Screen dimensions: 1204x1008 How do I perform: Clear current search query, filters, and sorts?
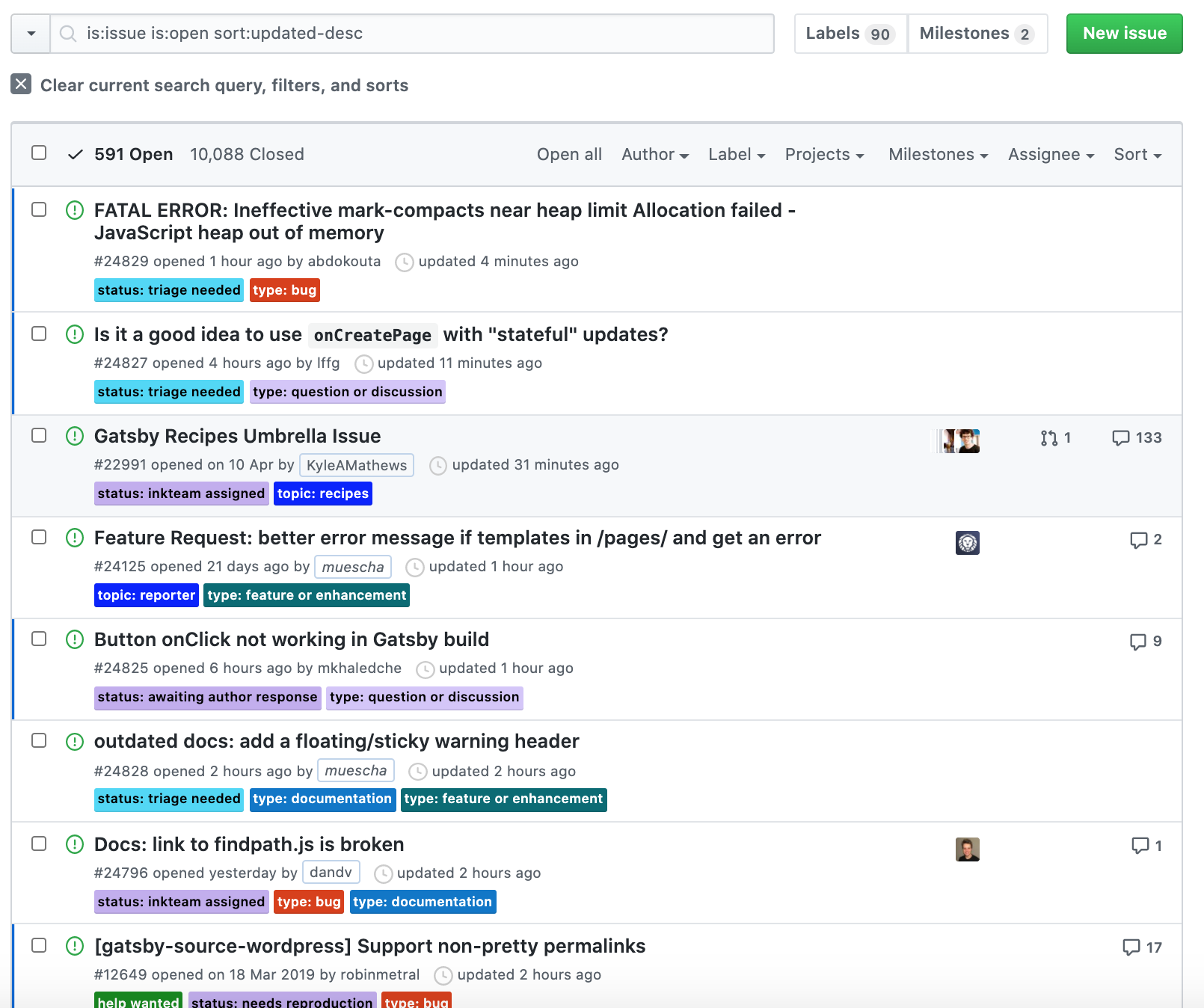click(x=209, y=85)
